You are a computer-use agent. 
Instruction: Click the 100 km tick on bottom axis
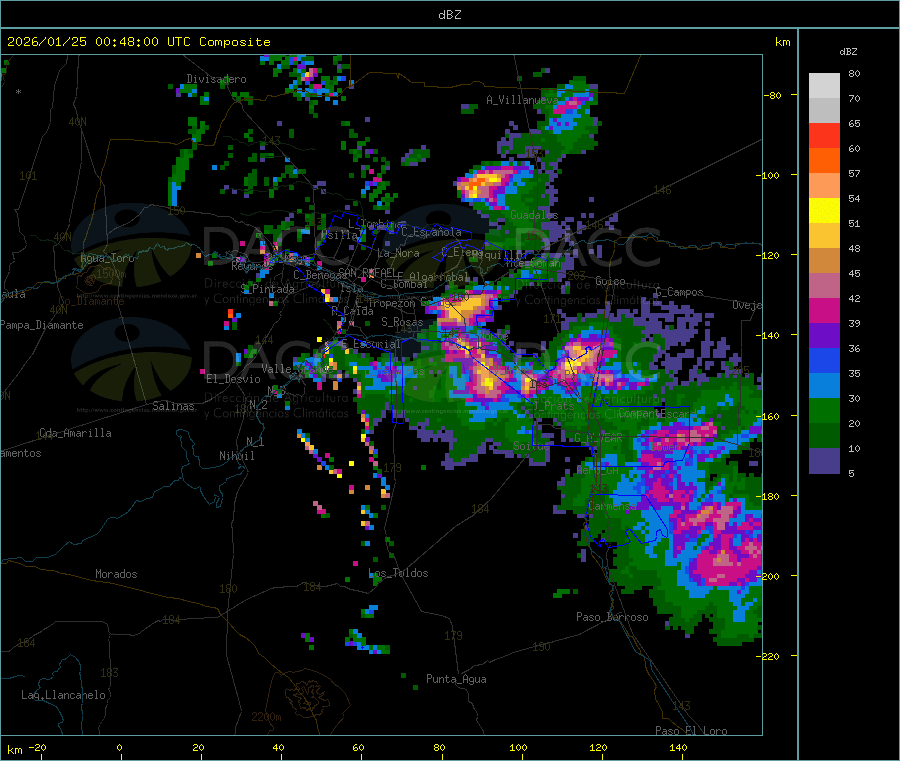(518, 748)
